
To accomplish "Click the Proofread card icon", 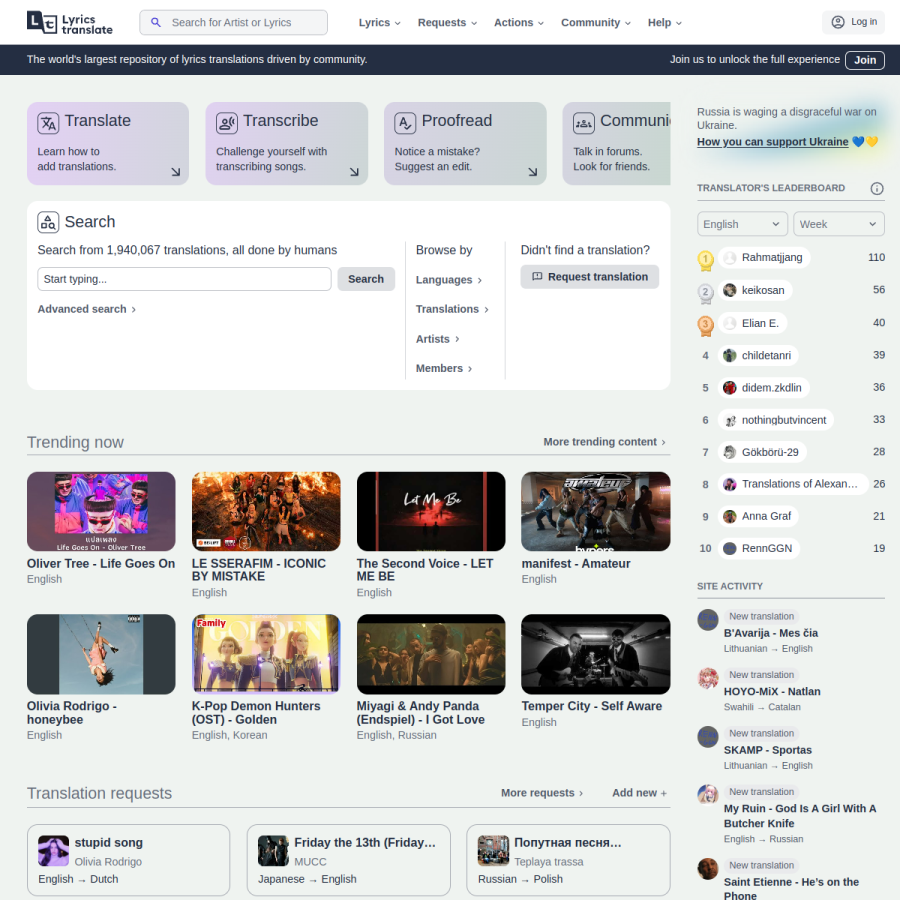I will pyautogui.click(x=405, y=123).
